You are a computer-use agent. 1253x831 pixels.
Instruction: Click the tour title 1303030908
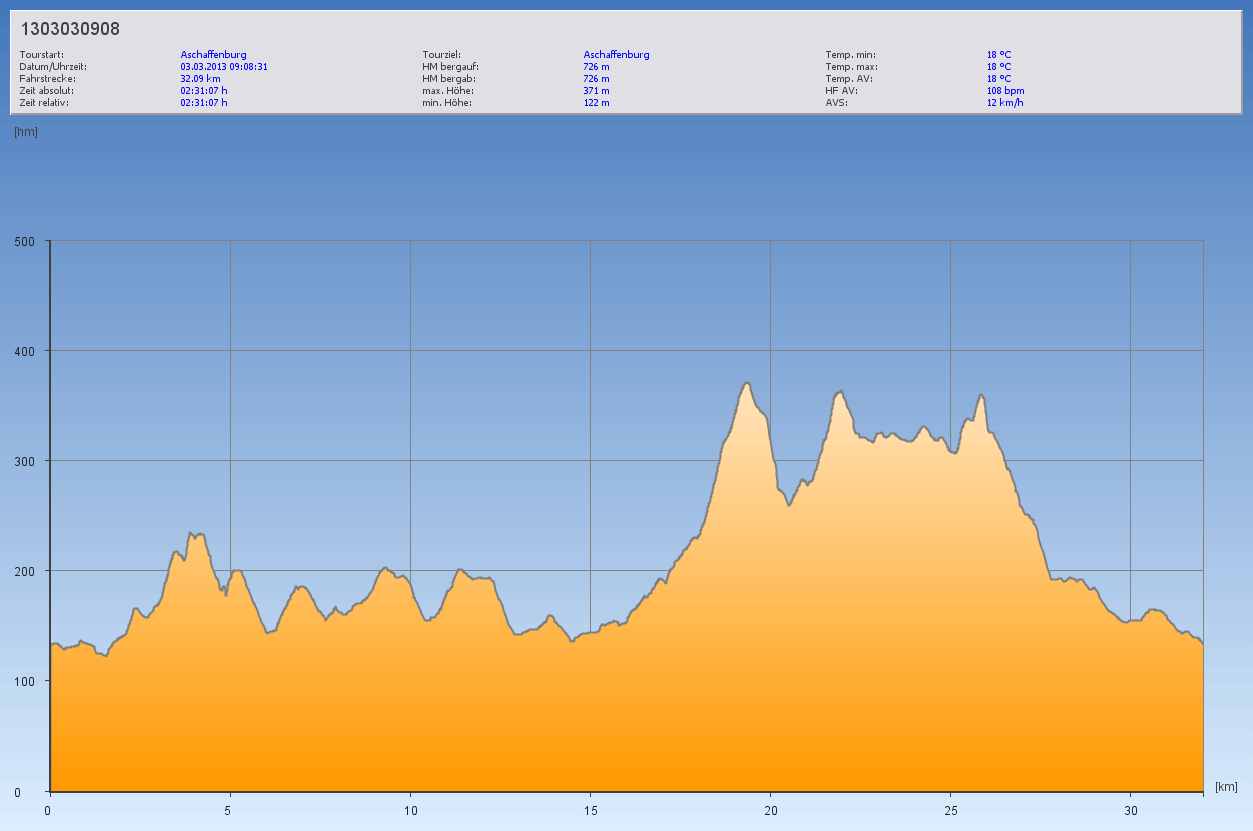(70, 29)
